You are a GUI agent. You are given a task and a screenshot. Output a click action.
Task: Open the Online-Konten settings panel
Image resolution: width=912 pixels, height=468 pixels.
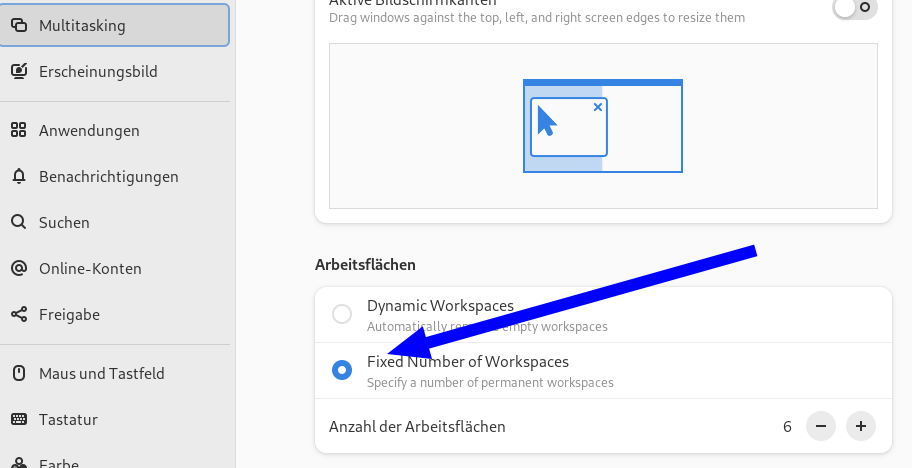tap(90, 268)
